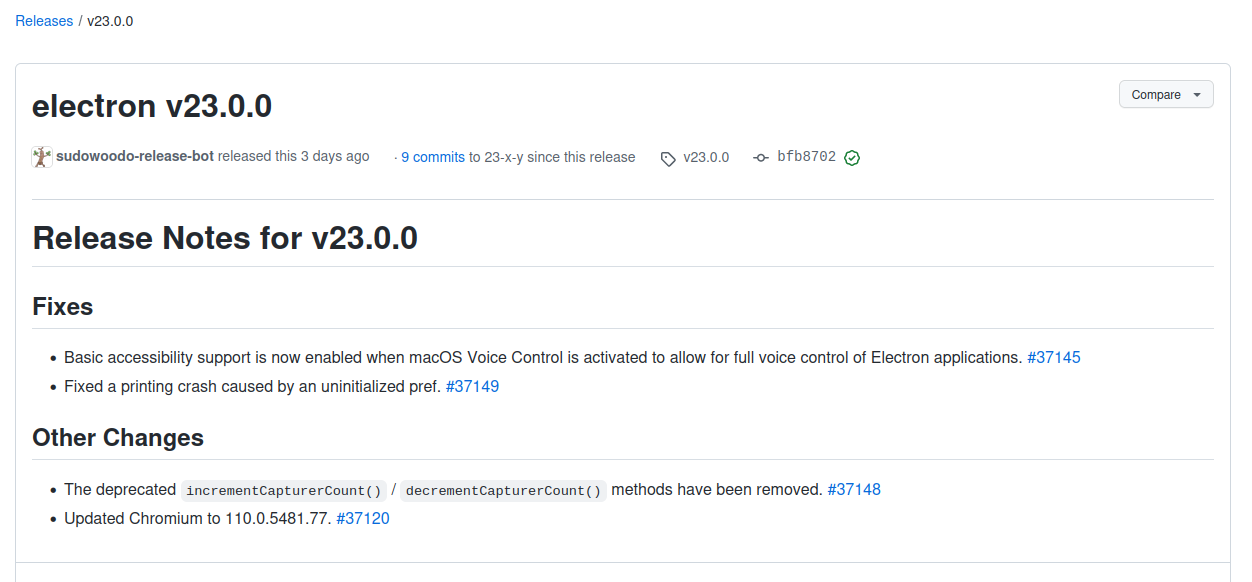Open pull request #37148
The height and width of the screenshot is (582, 1252).
pyautogui.click(x=854, y=489)
